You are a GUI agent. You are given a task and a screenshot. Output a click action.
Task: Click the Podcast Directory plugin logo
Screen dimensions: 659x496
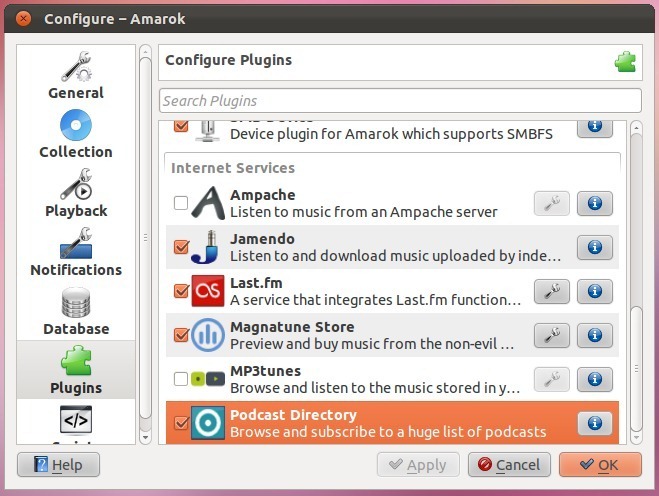(208, 423)
